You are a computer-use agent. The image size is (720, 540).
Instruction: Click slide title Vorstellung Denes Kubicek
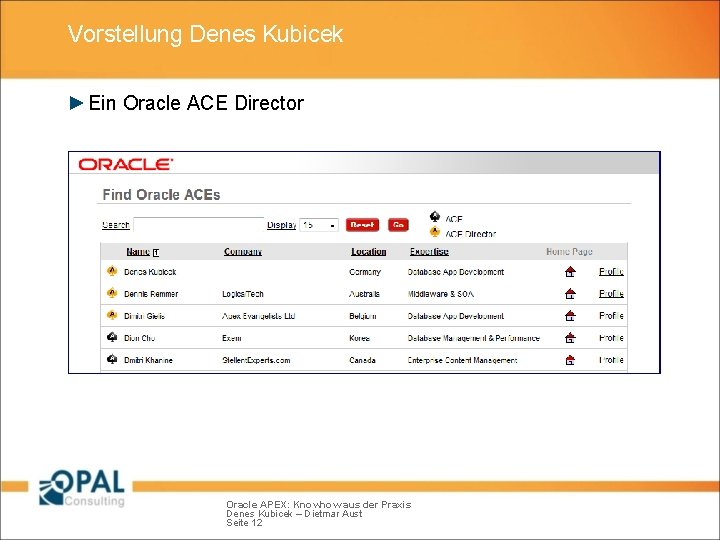tap(205, 34)
